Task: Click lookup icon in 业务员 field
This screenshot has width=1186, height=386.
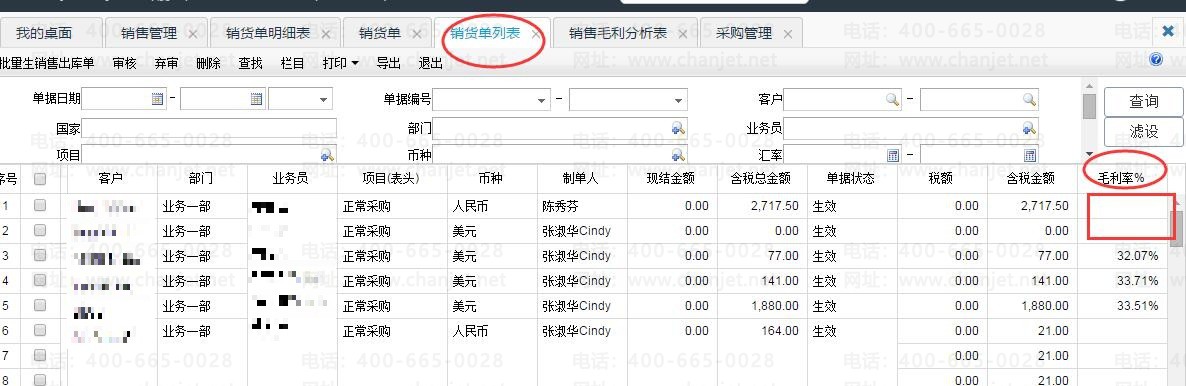Action: 1029,128
